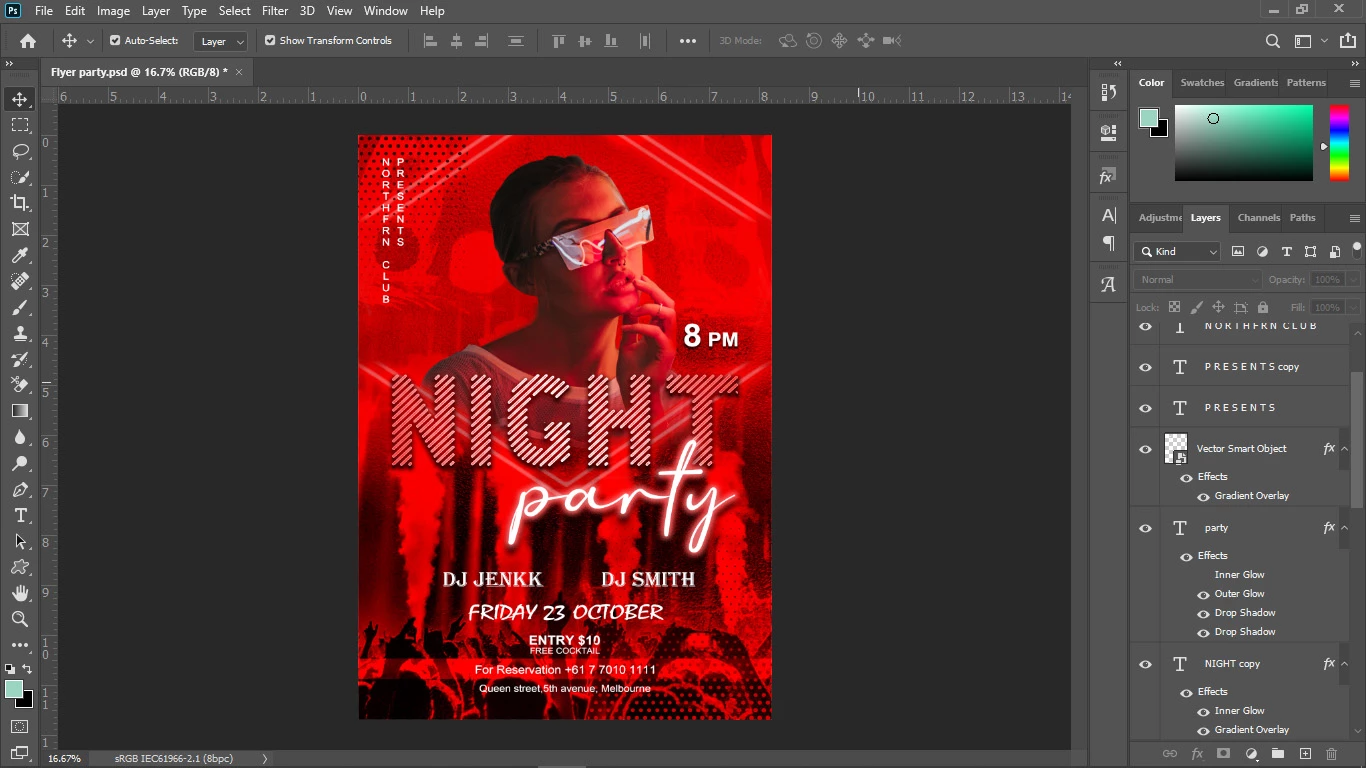Open the Gradients tab
The image size is (1366, 768).
[1256, 83]
